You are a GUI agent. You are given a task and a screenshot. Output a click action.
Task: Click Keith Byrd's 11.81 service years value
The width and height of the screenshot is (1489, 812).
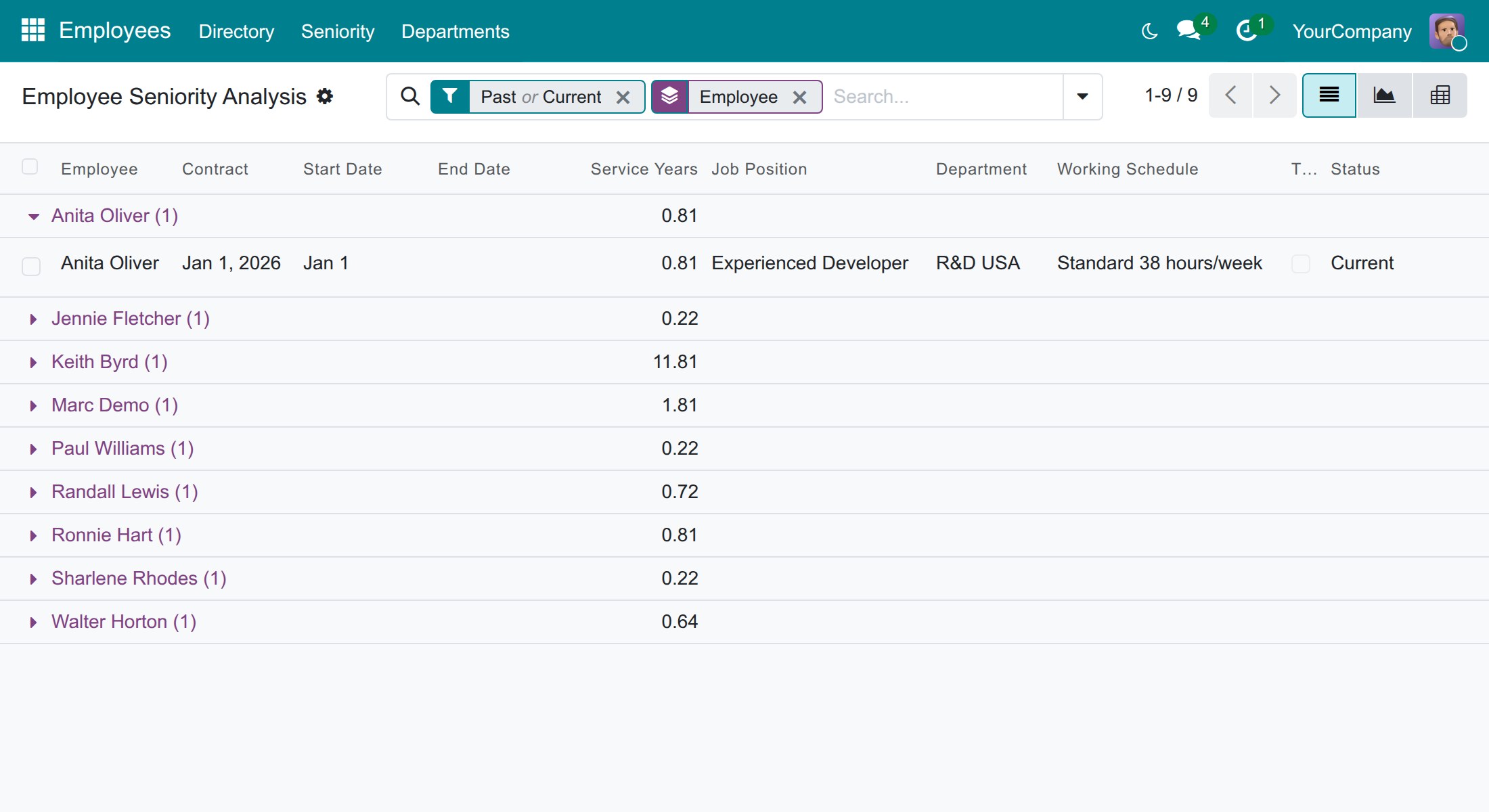[x=675, y=362]
